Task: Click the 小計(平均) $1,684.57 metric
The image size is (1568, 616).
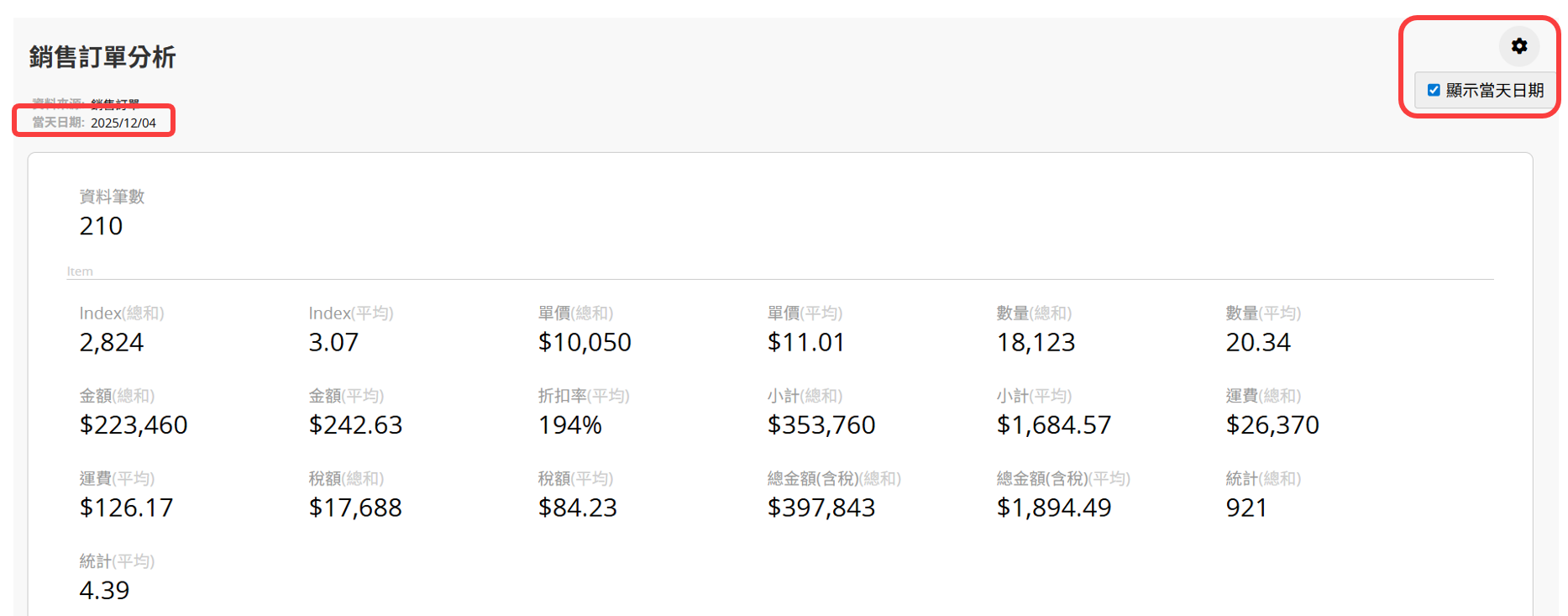Action: coord(1053,424)
